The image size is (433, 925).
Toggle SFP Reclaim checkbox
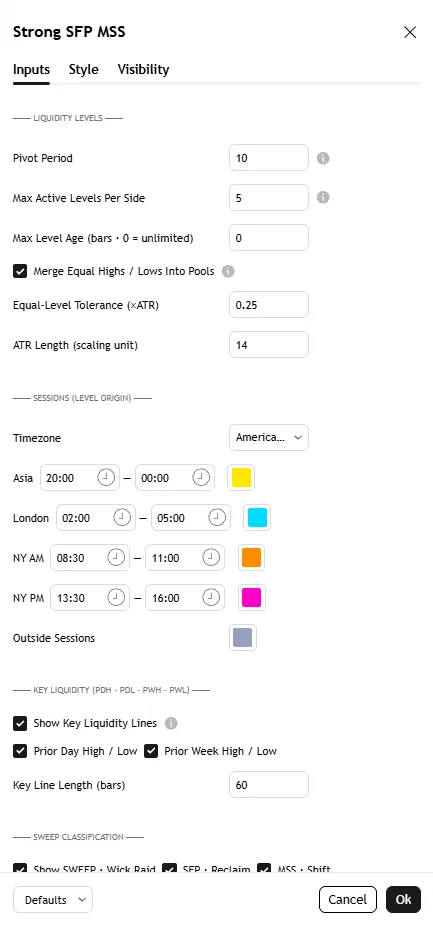170,868
